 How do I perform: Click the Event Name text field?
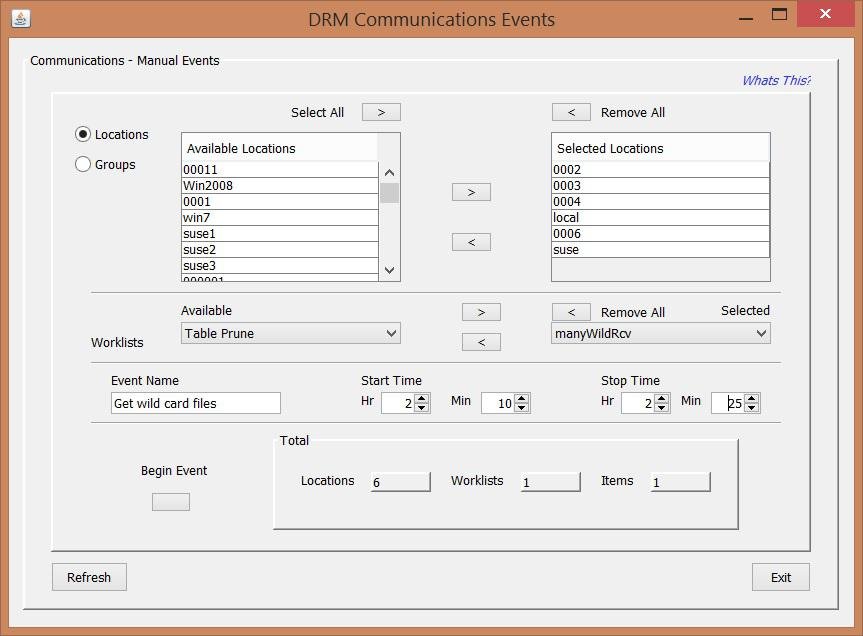196,403
